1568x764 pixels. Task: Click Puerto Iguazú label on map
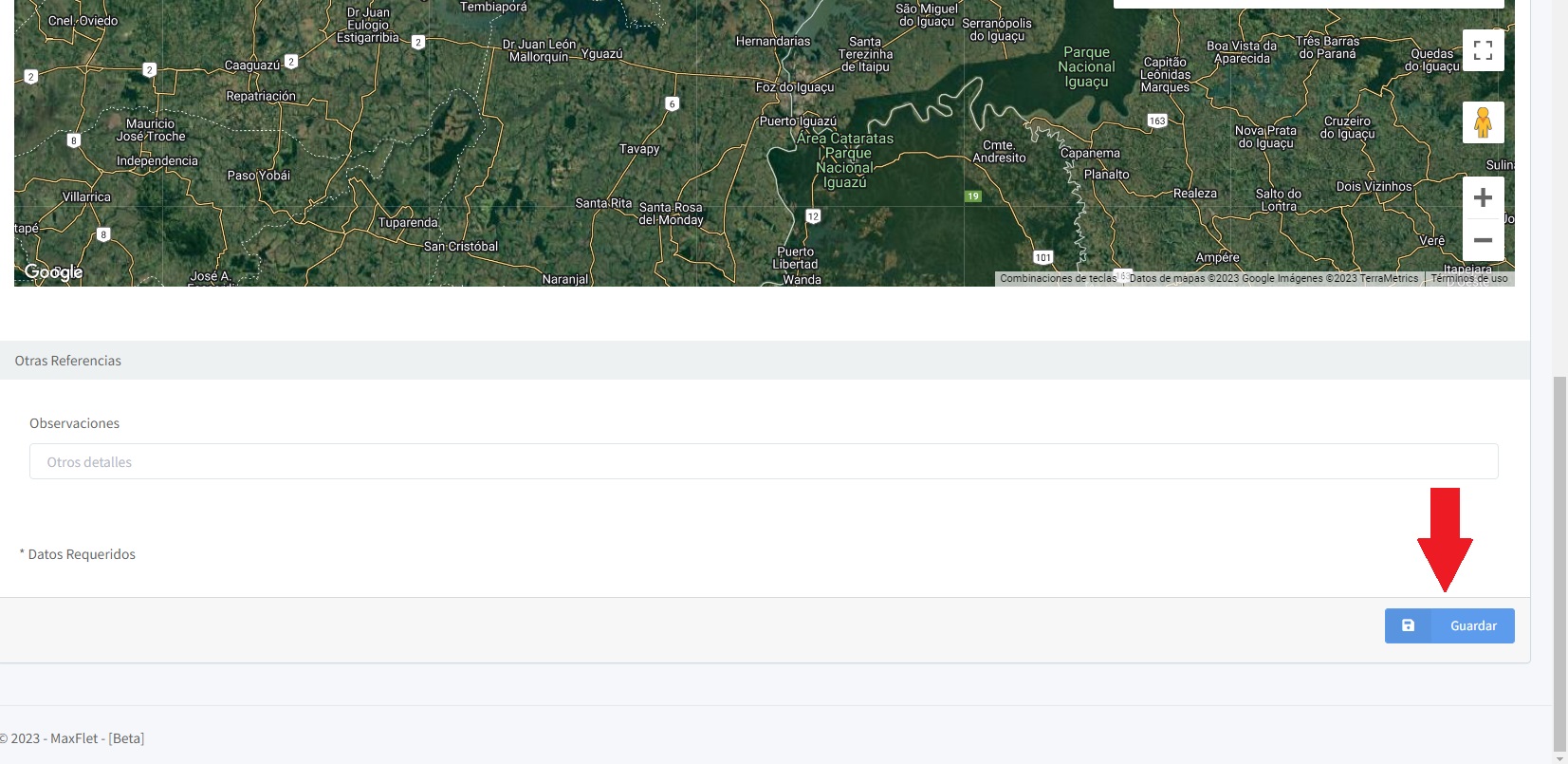pos(798,121)
